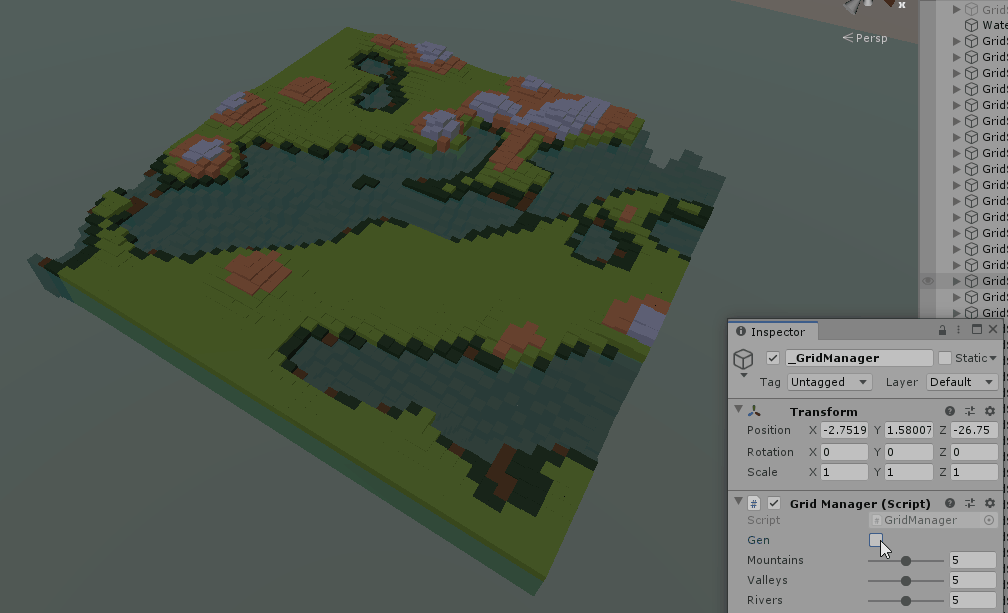Screen dimensions: 1008x613
Task: Click the Mountains slider handle
Action: [x=906, y=561]
